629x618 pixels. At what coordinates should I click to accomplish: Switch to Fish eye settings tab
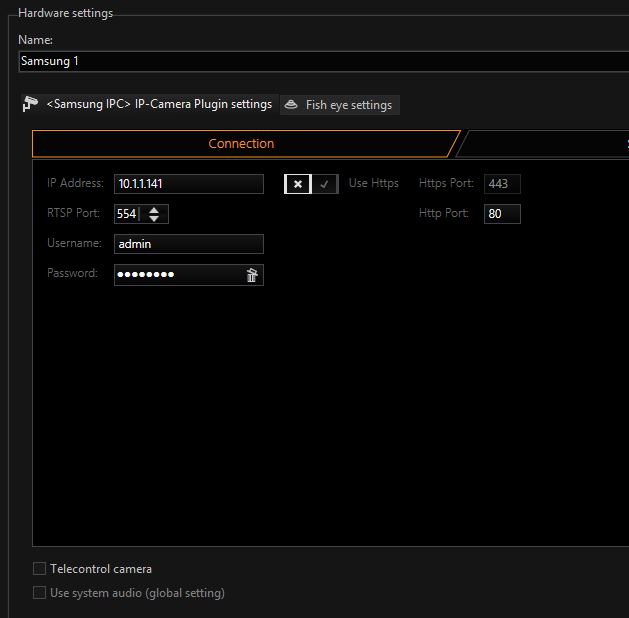click(348, 105)
